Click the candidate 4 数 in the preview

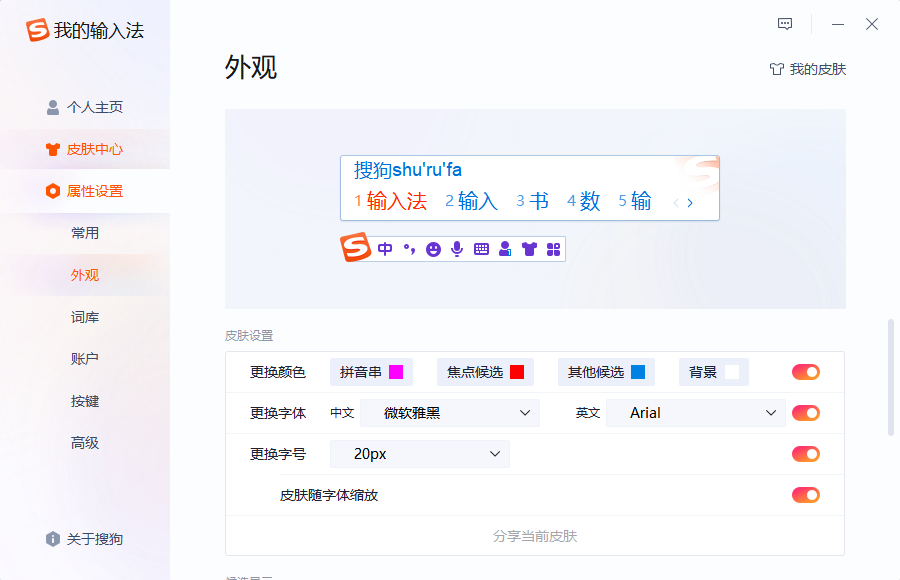pos(584,201)
